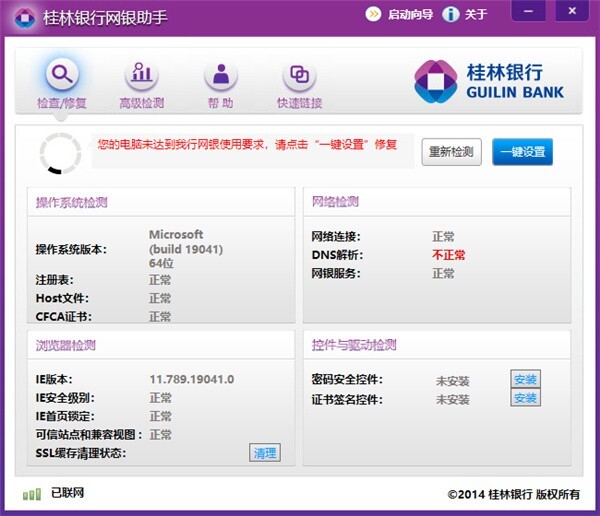Click the 已联网 status text
Viewport: 600px width, 516px height.
(x=67, y=493)
